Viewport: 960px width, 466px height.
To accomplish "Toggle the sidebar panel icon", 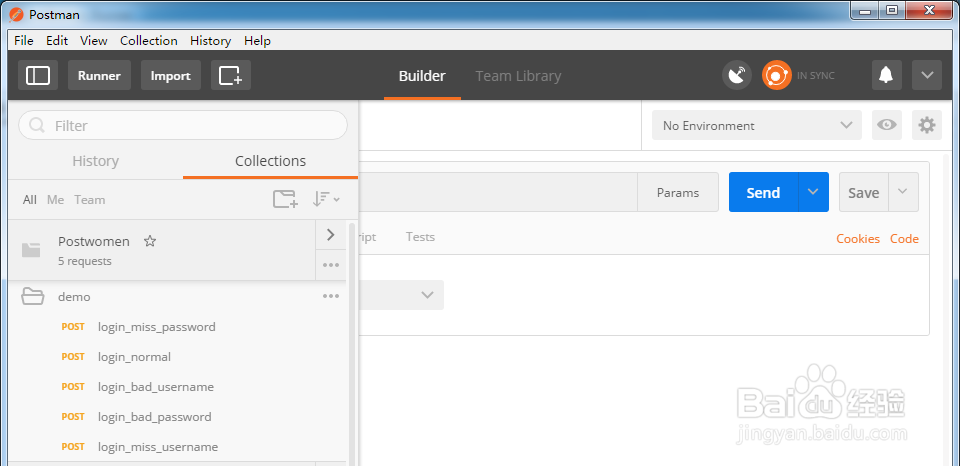I will click(x=38, y=75).
